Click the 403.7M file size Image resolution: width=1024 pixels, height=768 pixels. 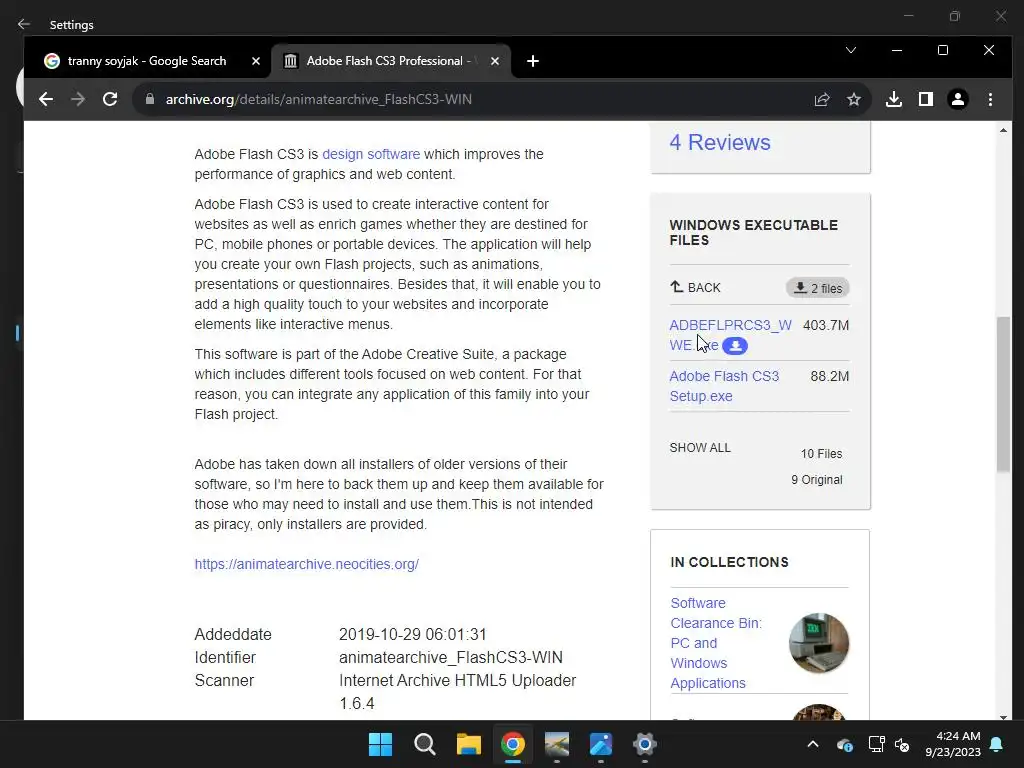pyautogui.click(x=825, y=325)
